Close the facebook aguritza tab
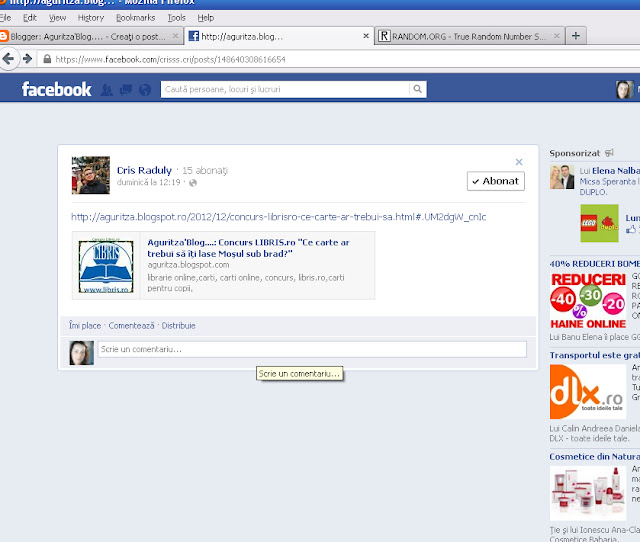The width and height of the screenshot is (640, 542). [x=366, y=36]
